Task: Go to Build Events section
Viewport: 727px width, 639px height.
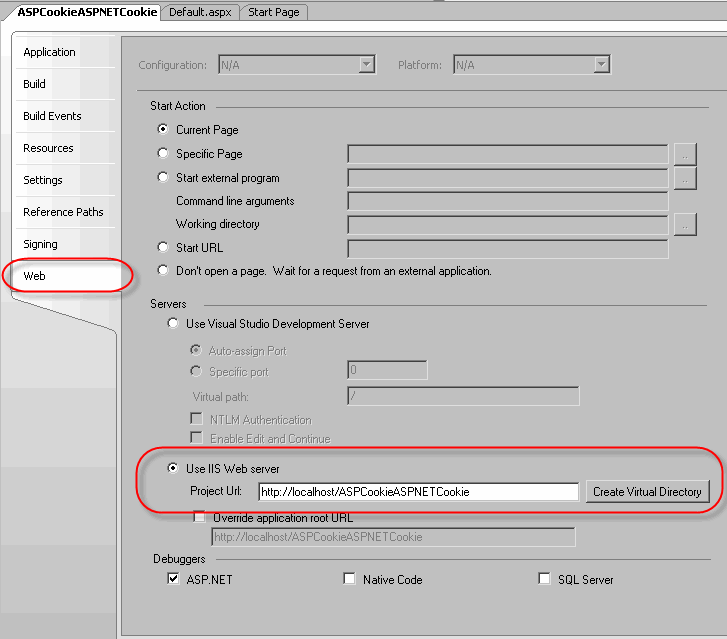Action: point(52,116)
